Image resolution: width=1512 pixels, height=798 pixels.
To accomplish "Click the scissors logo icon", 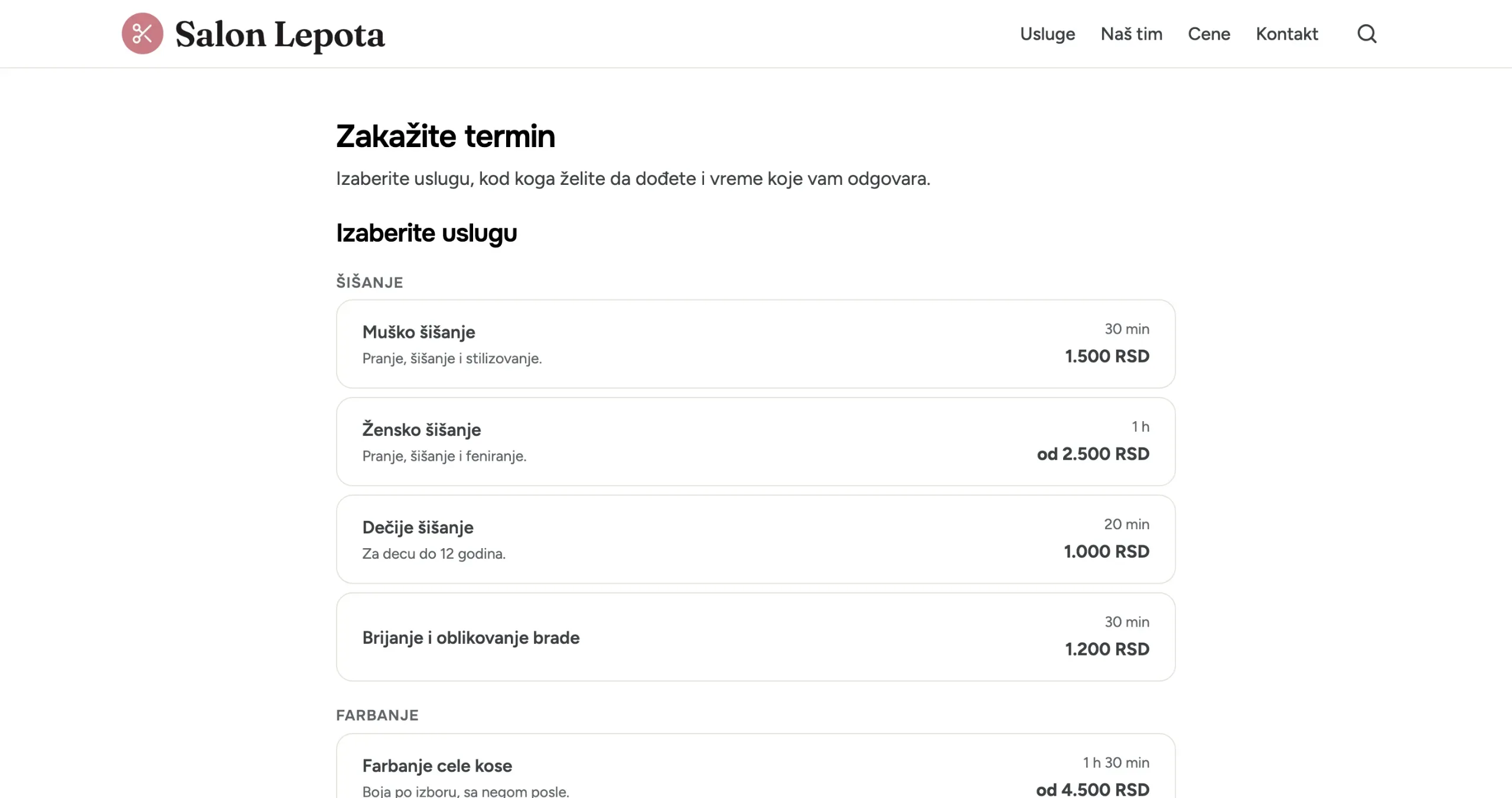I will (x=142, y=34).
